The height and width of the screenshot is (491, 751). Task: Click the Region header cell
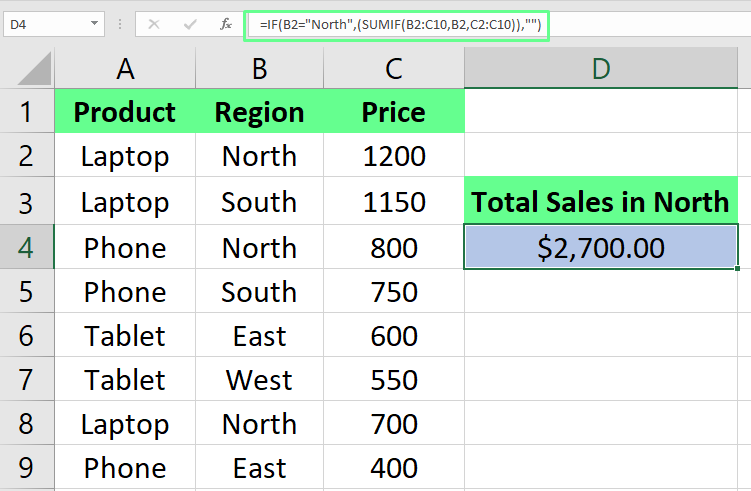coord(259,112)
